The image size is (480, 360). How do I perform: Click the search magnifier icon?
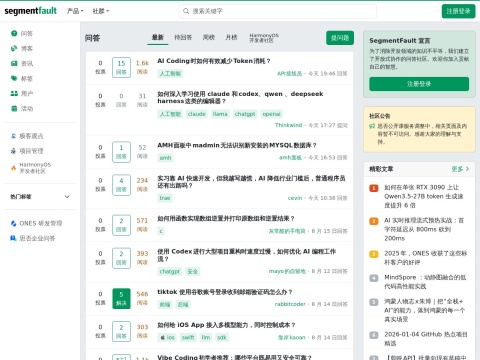pyautogui.click(x=186, y=11)
